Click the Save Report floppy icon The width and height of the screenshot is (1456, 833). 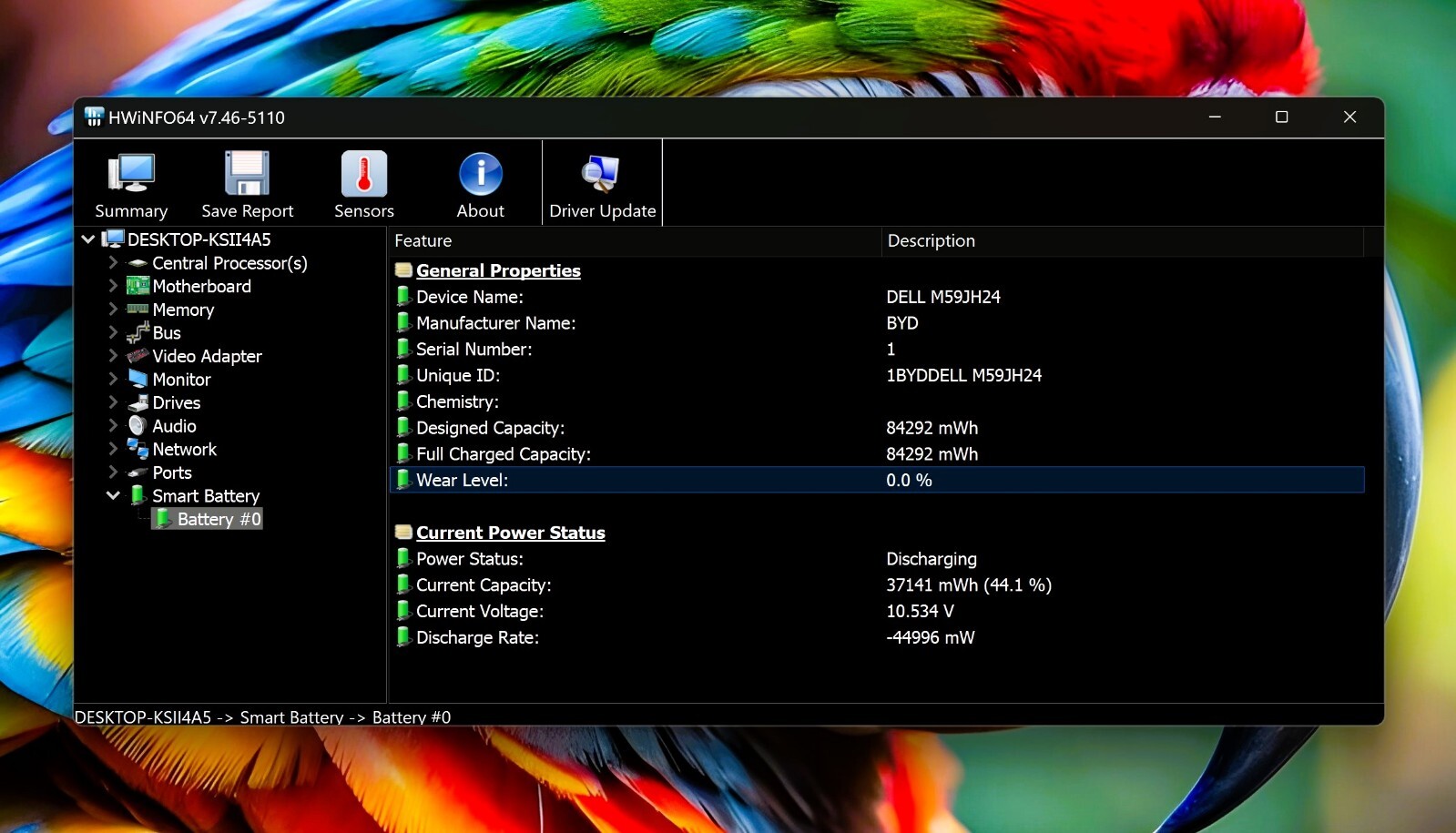point(247,173)
